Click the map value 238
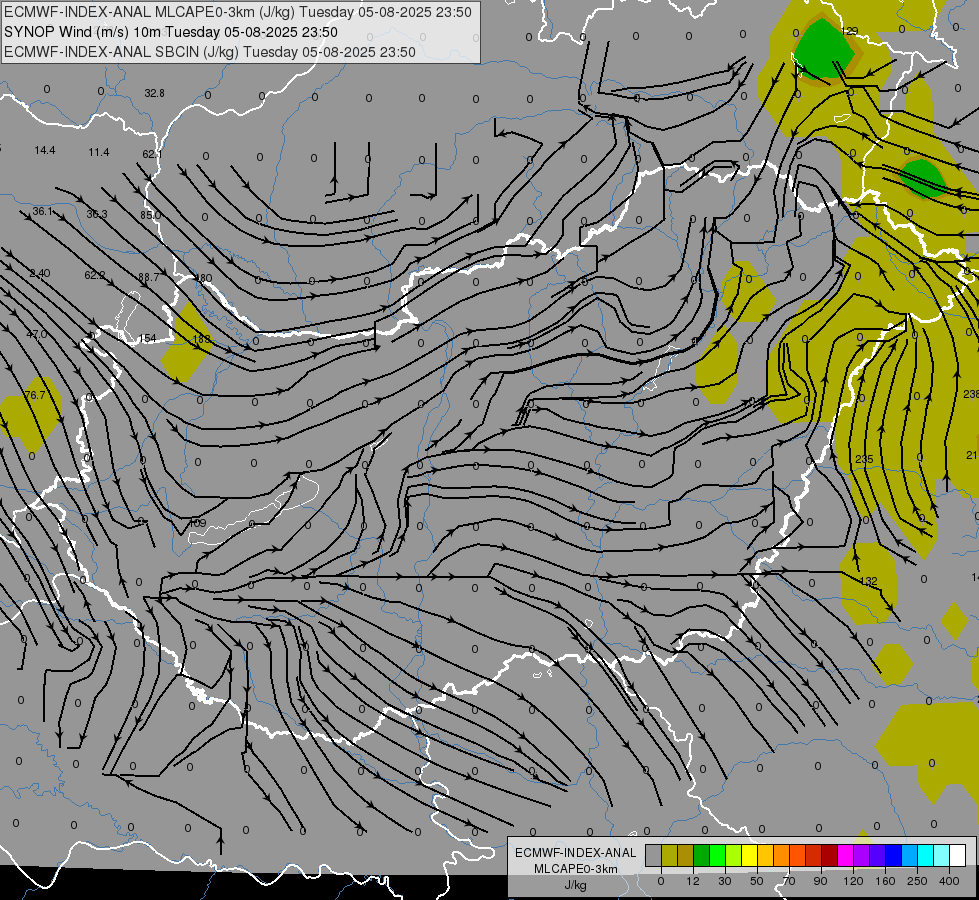Image resolution: width=979 pixels, height=900 pixels. click(971, 394)
